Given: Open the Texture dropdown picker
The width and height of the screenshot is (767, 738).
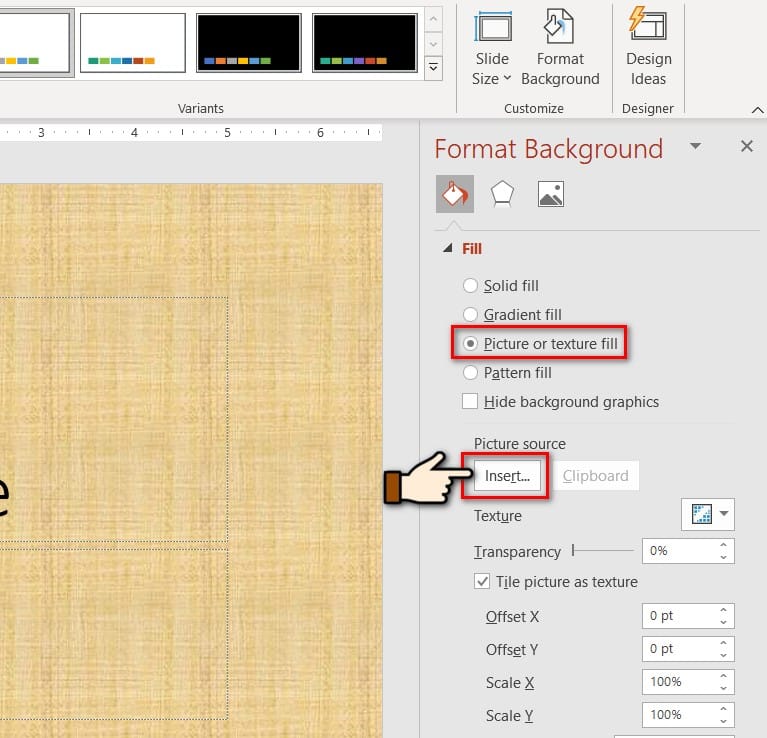Looking at the screenshot, I should tap(708, 514).
